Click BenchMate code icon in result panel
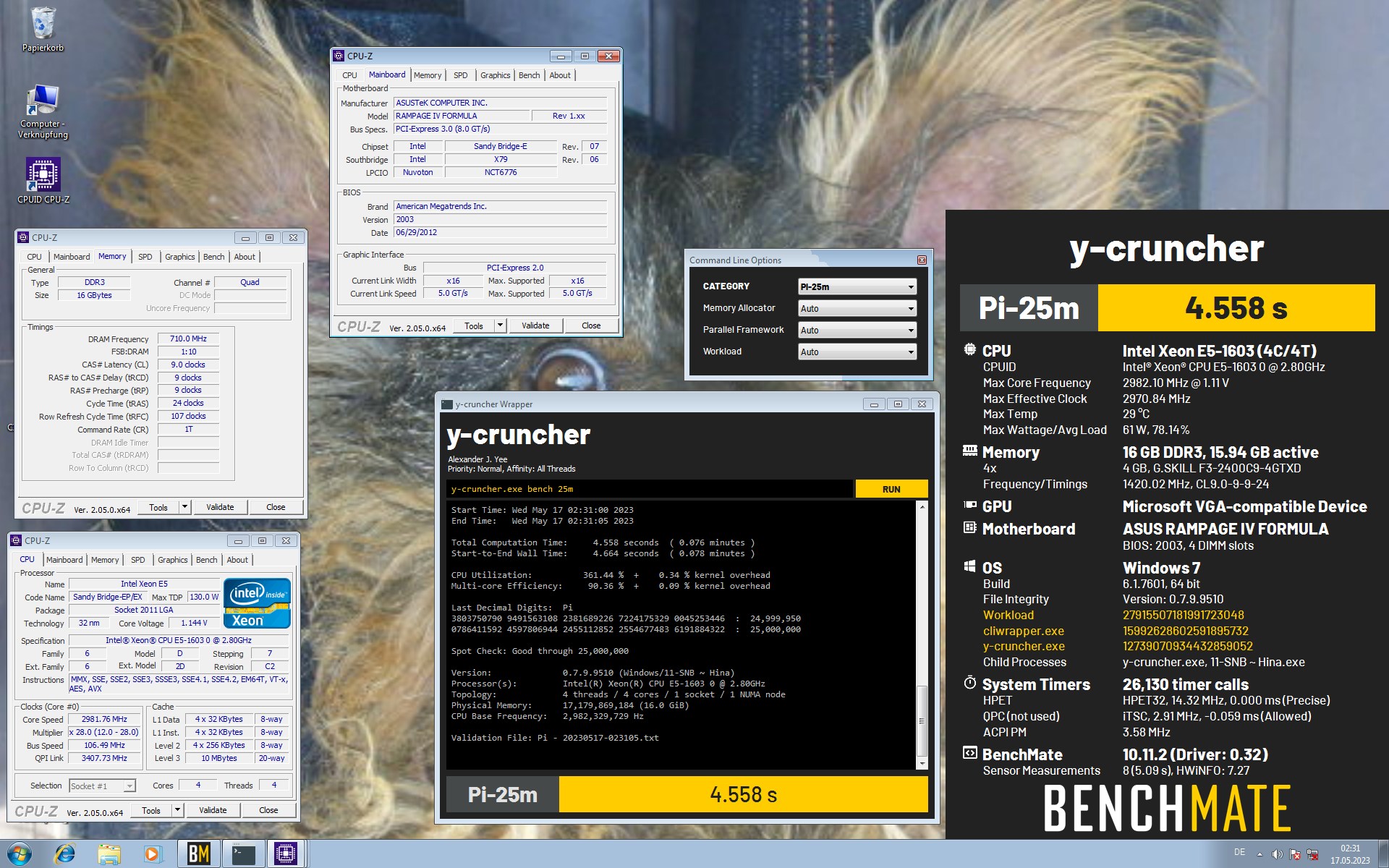This screenshot has height=868, width=1389. 969,752
